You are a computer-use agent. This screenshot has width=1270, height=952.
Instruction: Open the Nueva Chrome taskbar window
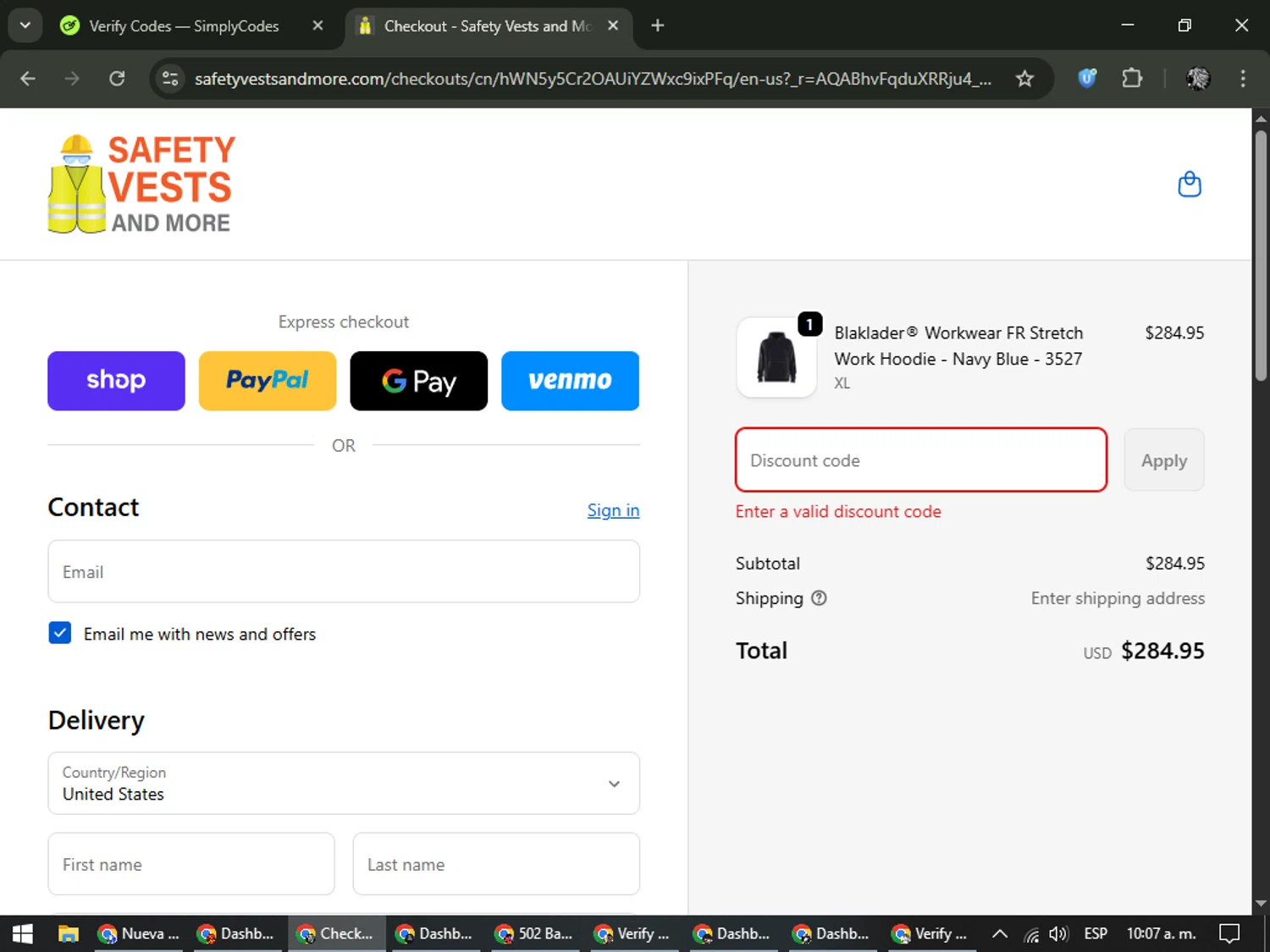pos(140,933)
